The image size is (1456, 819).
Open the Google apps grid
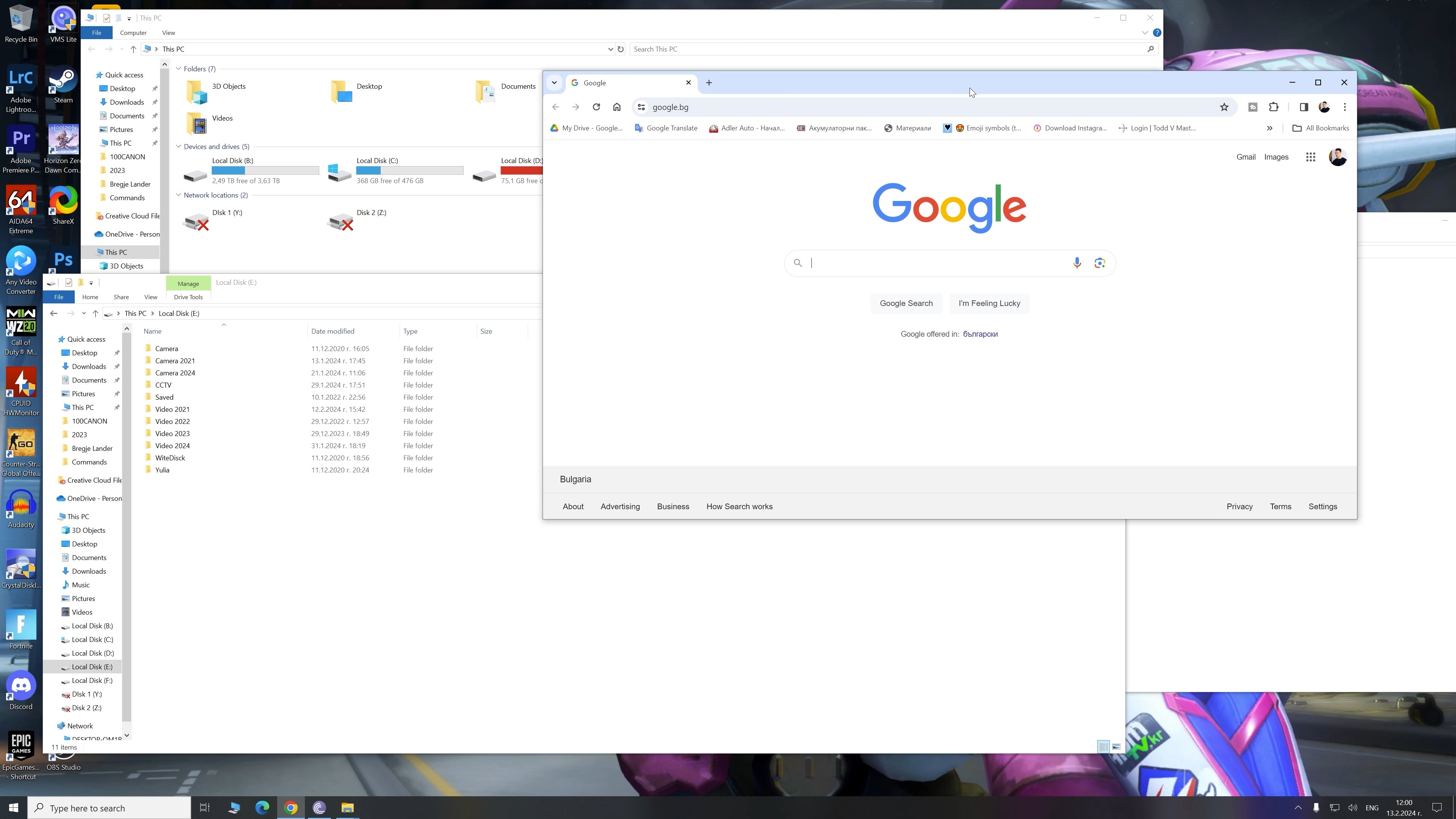point(1311,157)
